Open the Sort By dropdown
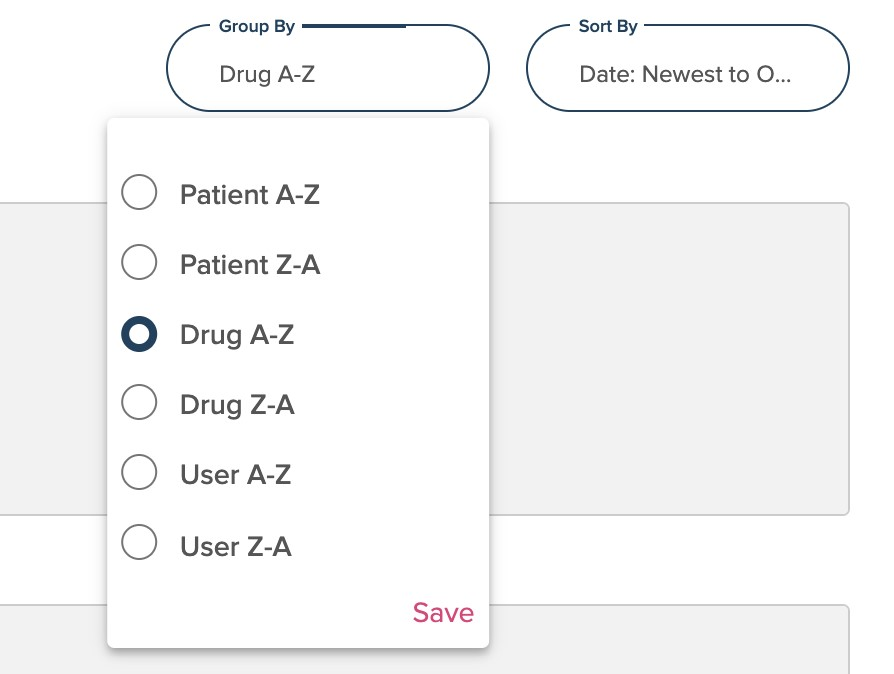The image size is (894, 674). pyautogui.click(x=687, y=68)
